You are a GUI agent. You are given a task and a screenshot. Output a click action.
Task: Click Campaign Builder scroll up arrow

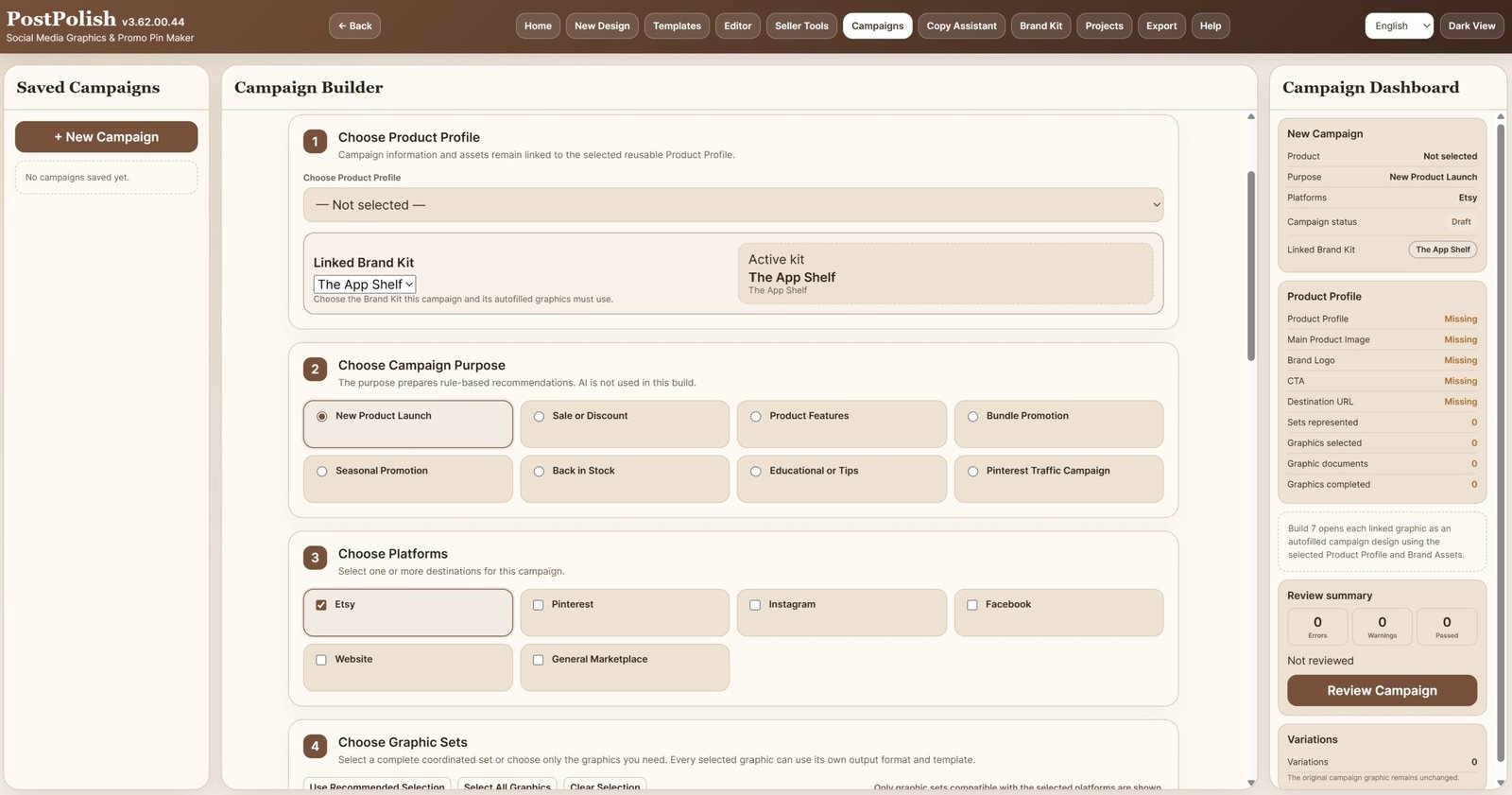pos(1251,117)
